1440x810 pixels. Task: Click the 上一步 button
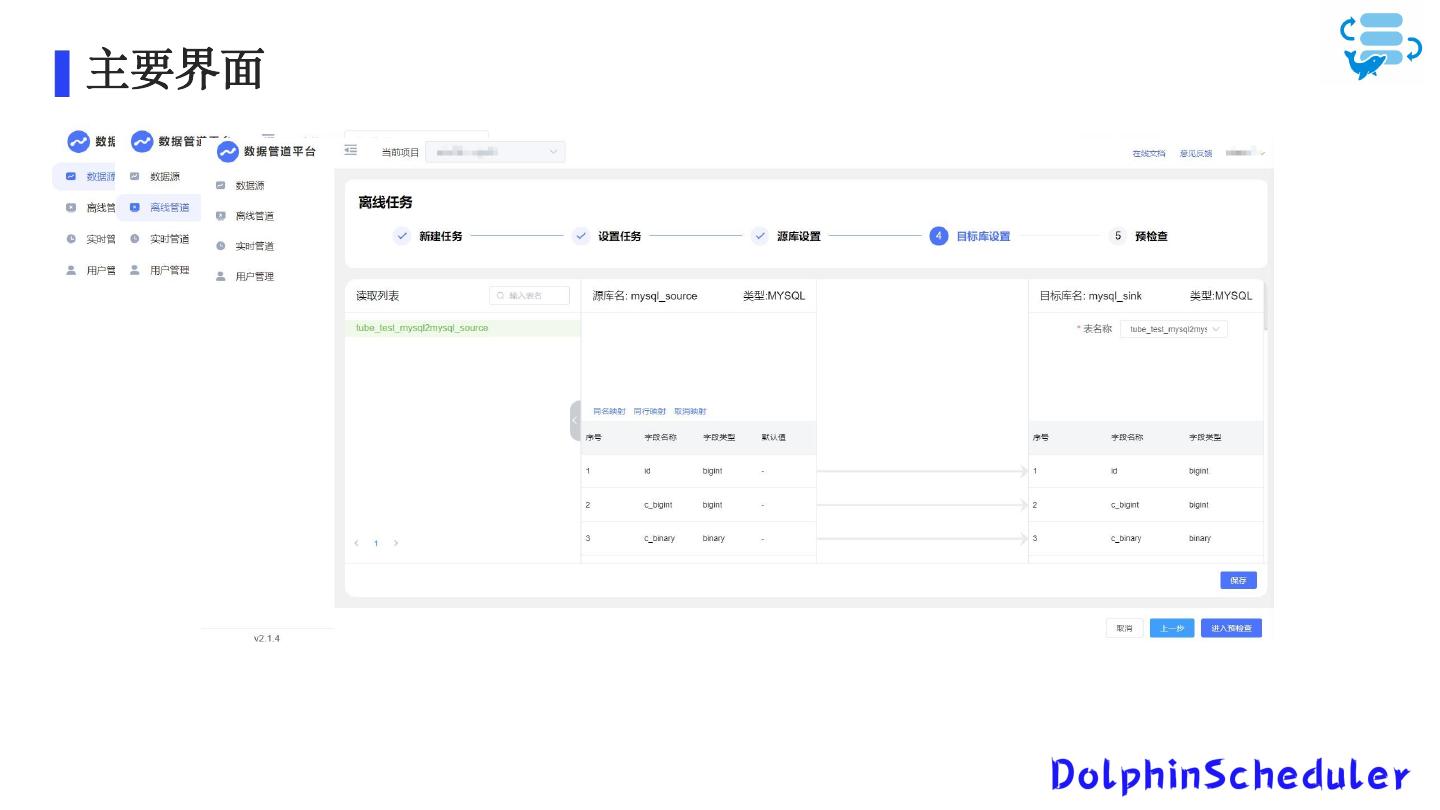pos(1172,628)
